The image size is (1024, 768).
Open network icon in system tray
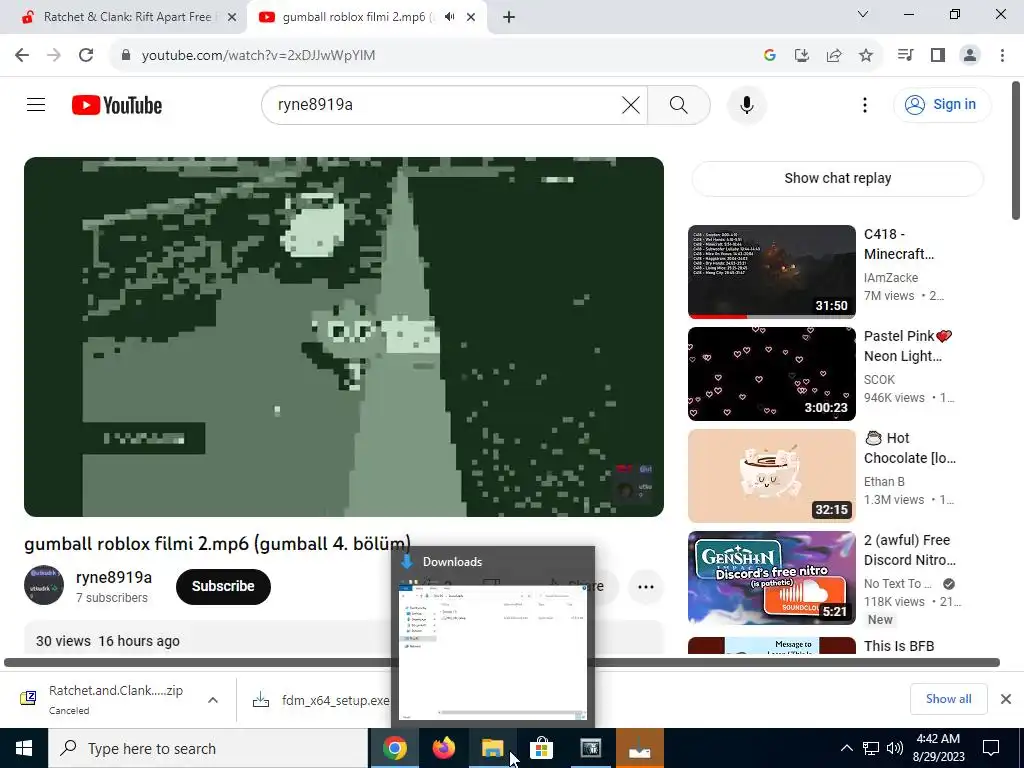871,748
